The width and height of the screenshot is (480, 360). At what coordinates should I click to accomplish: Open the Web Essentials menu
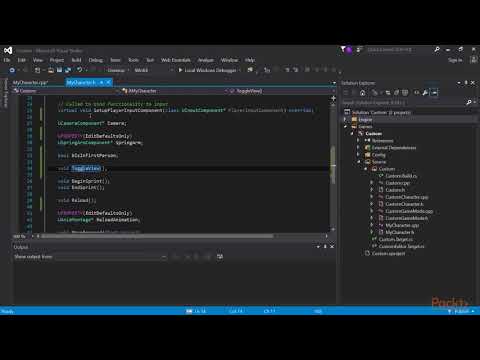point(176,60)
